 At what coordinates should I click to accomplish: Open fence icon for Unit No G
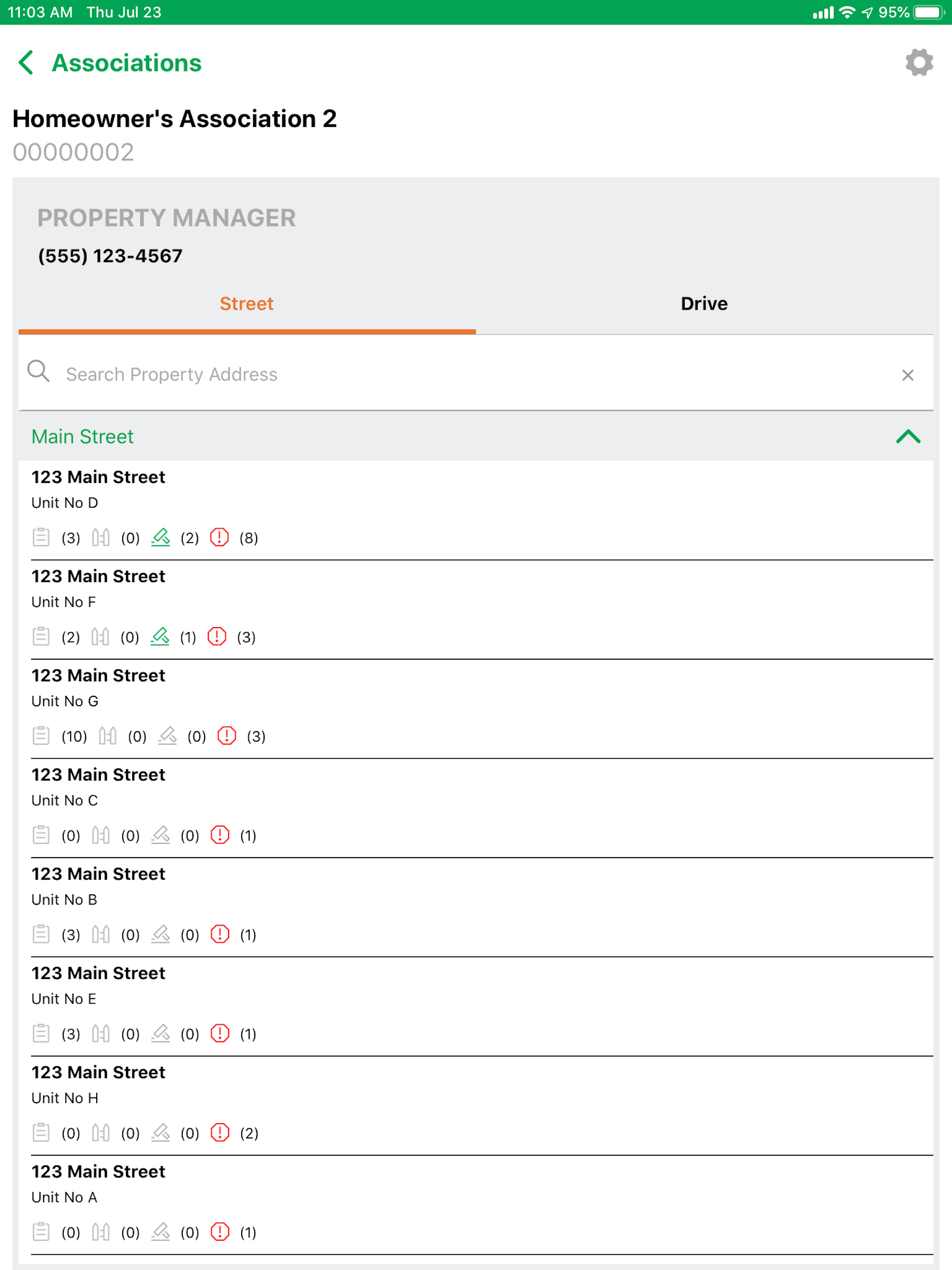(107, 735)
